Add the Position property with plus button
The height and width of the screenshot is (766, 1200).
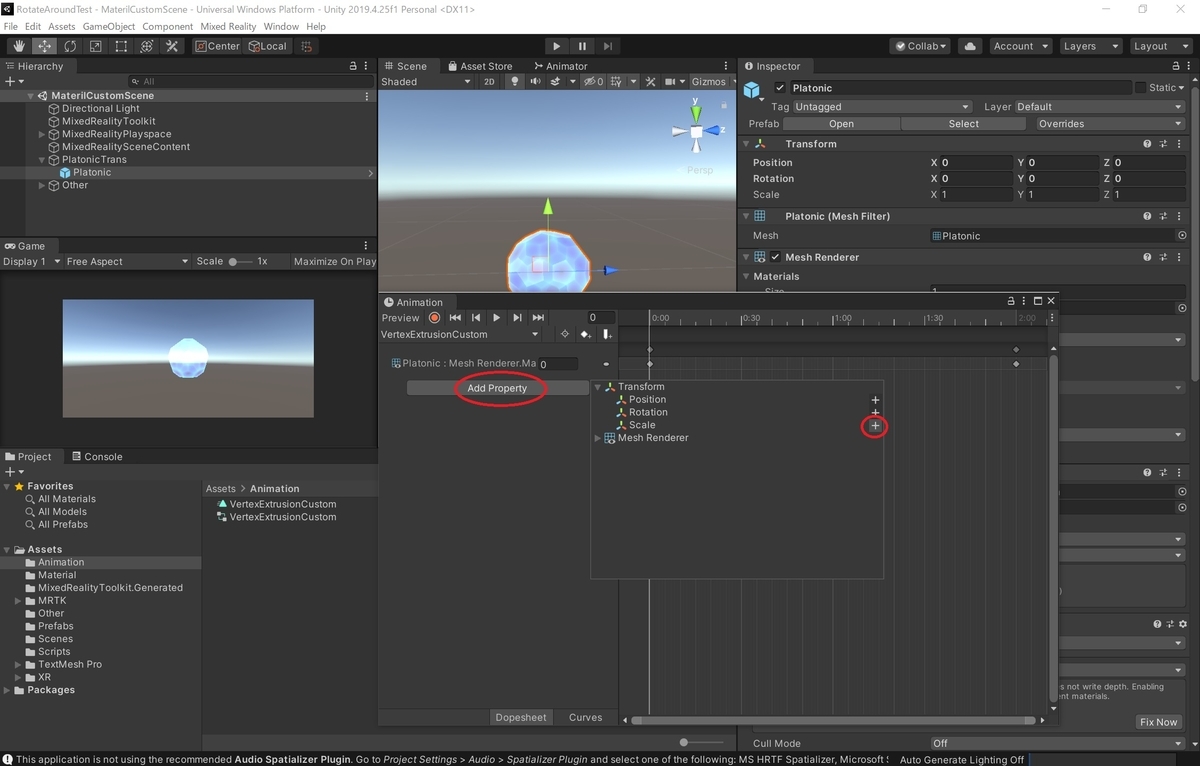click(x=875, y=400)
